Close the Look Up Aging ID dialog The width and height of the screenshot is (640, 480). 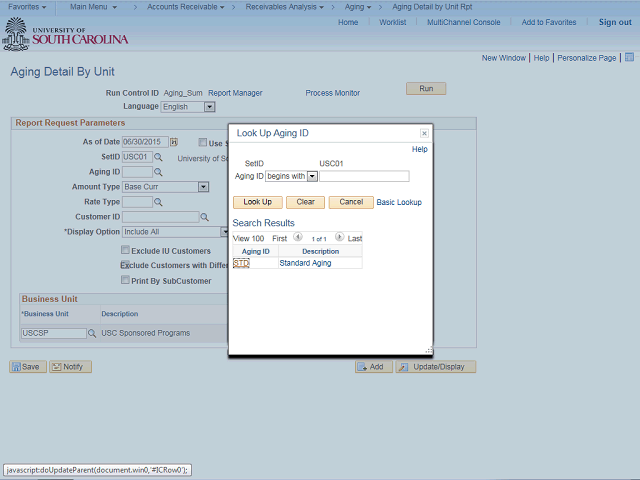click(x=424, y=133)
